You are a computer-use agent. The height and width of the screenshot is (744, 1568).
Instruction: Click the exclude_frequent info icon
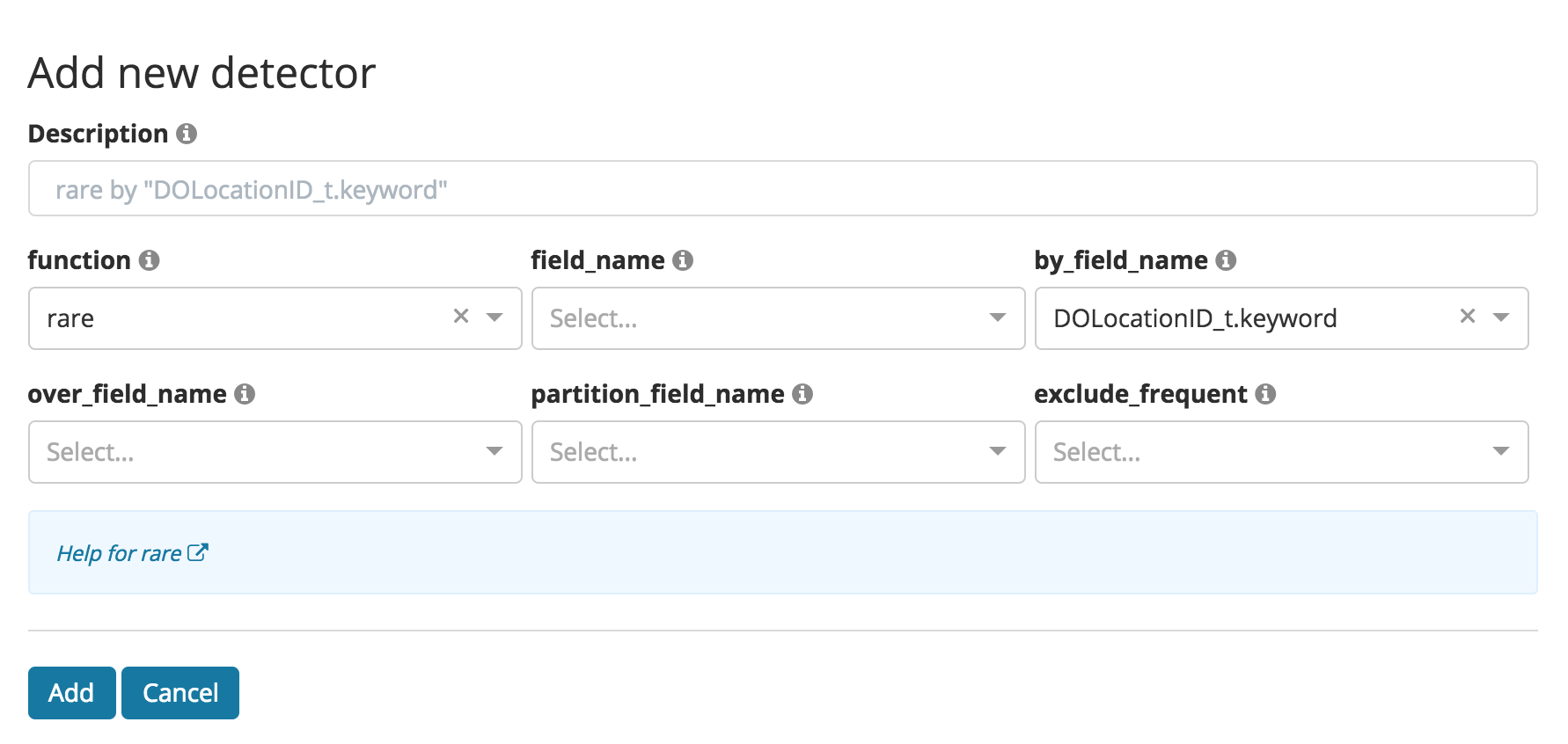(1265, 394)
